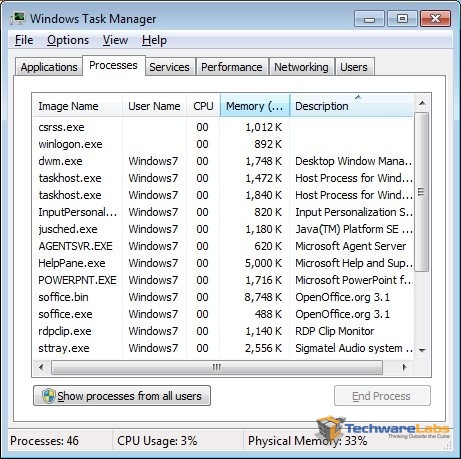461x459 pixels.
Task: Click Show processes from all users
Action: 122,396
